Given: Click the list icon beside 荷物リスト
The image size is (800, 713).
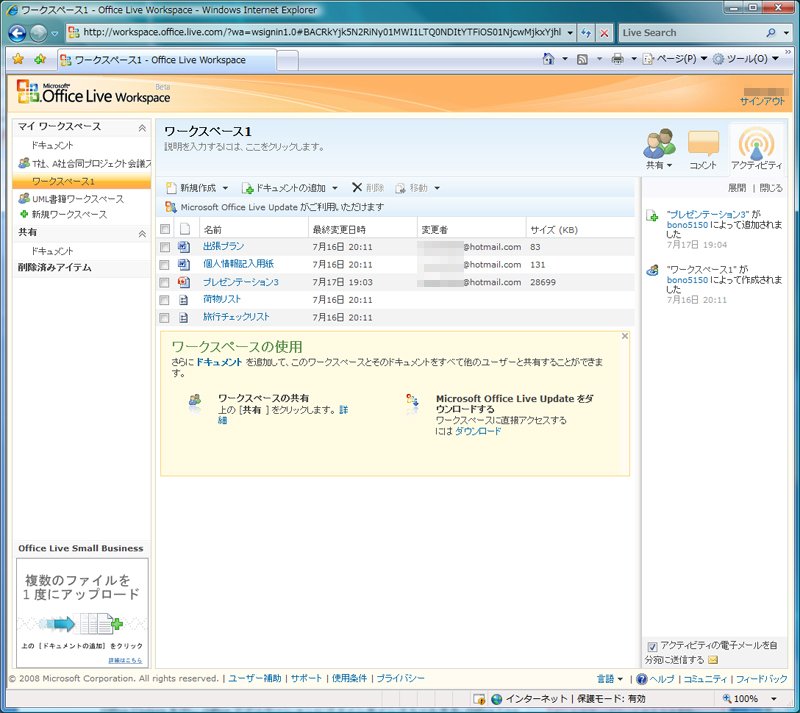Looking at the screenshot, I should pyautogui.click(x=184, y=300).
